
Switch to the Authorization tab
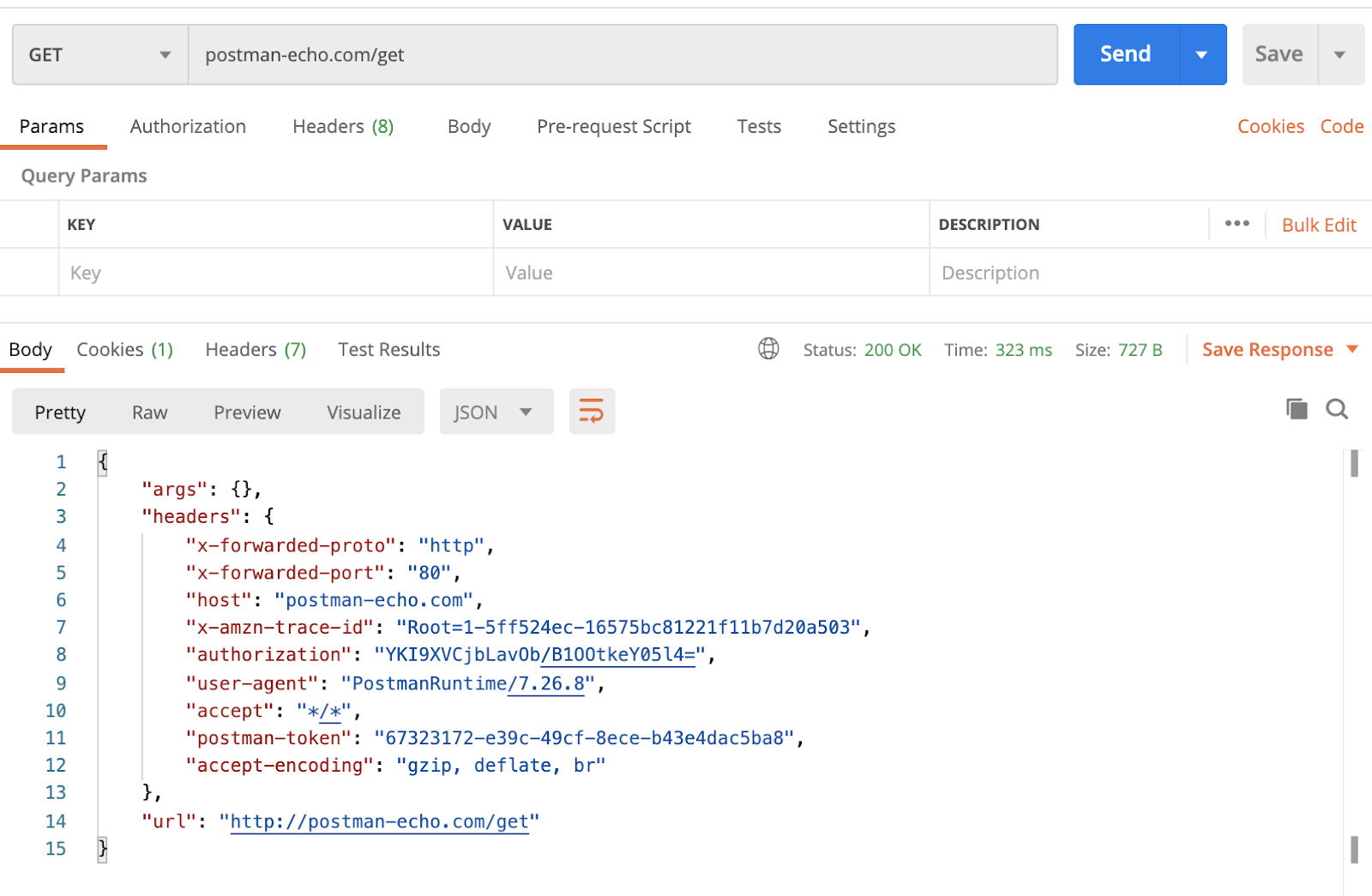(188, 127)
